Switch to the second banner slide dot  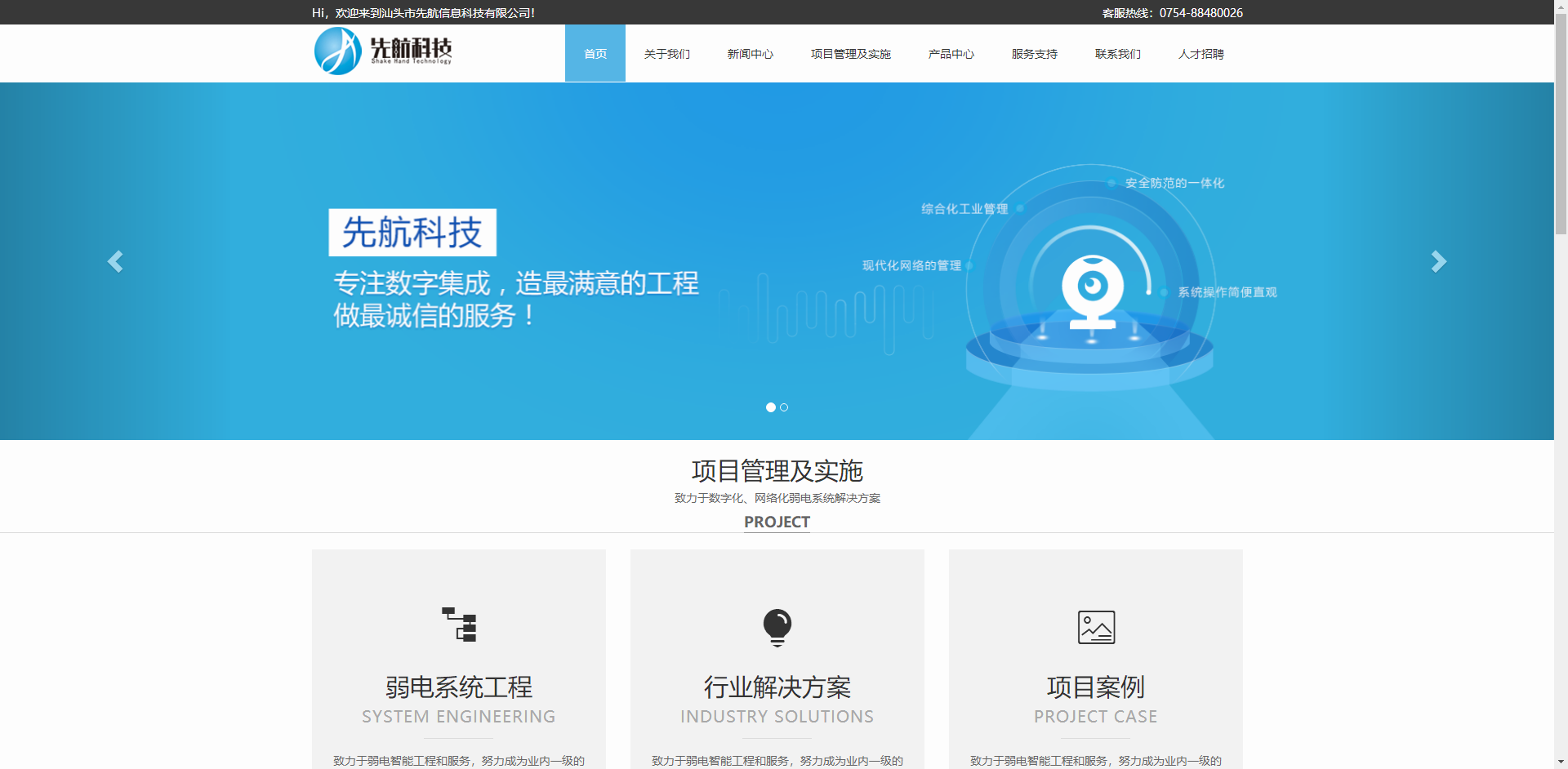coord(784,407)
